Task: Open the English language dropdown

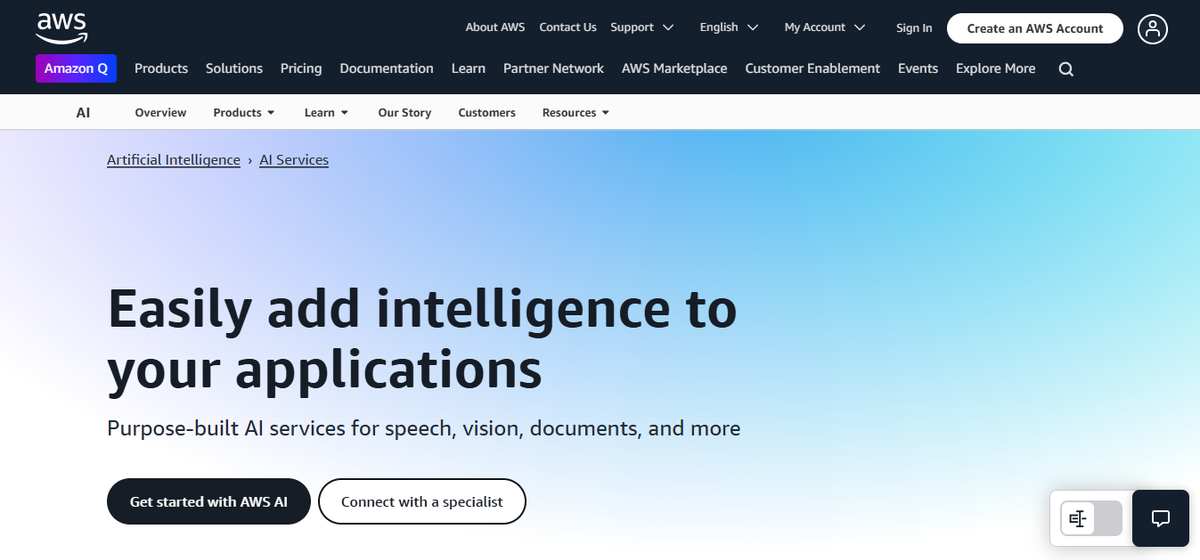Action: 729,28
